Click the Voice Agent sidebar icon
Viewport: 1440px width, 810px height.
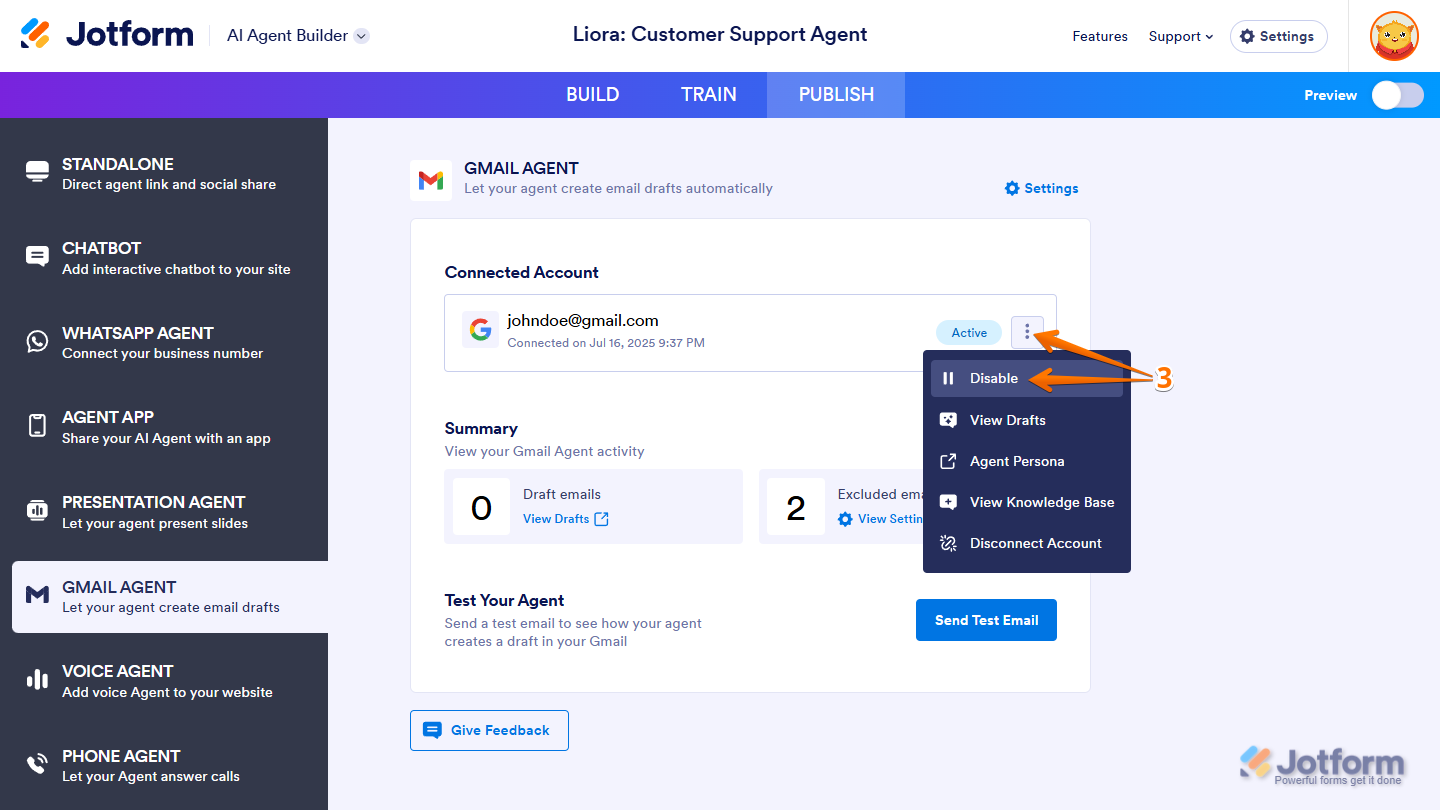[37, 680]
